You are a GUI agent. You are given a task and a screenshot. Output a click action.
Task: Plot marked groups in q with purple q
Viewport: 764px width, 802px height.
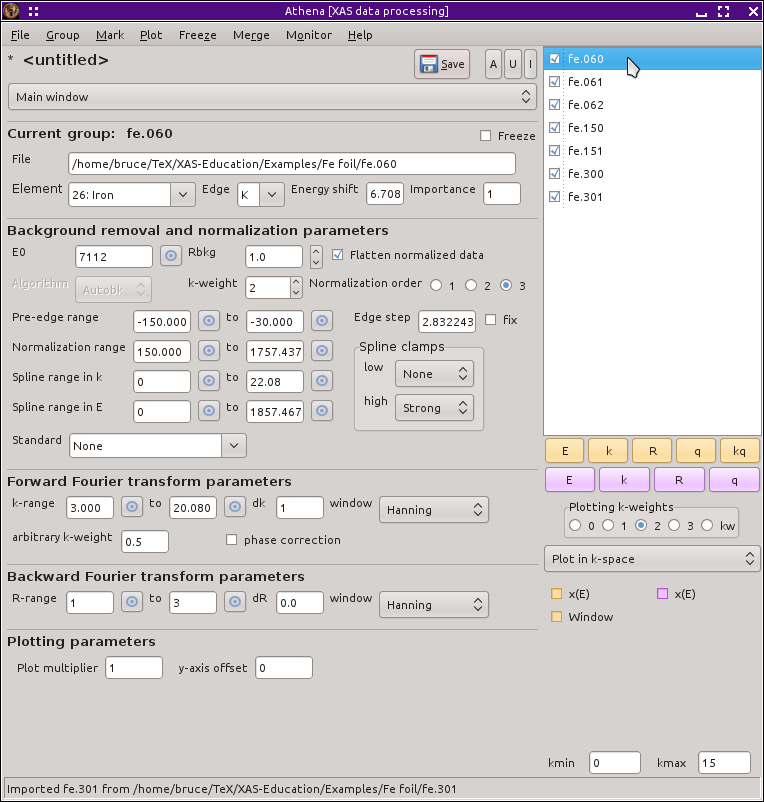[x=734, y=480]
